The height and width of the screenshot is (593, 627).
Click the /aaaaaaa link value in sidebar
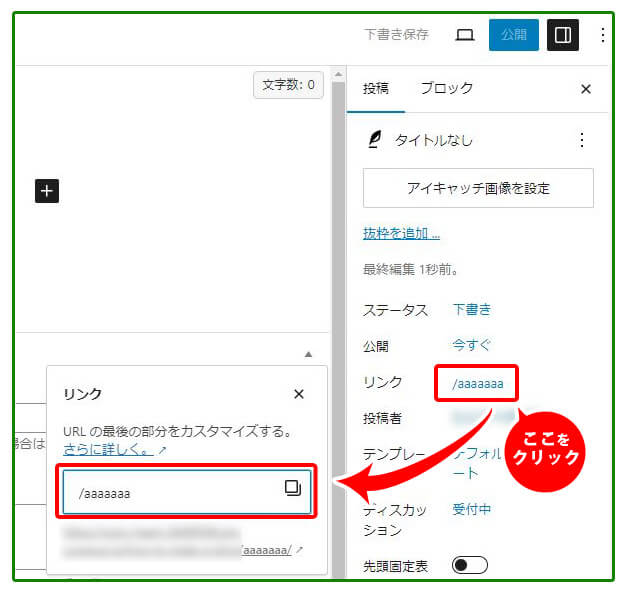click(x=477, y=384)
